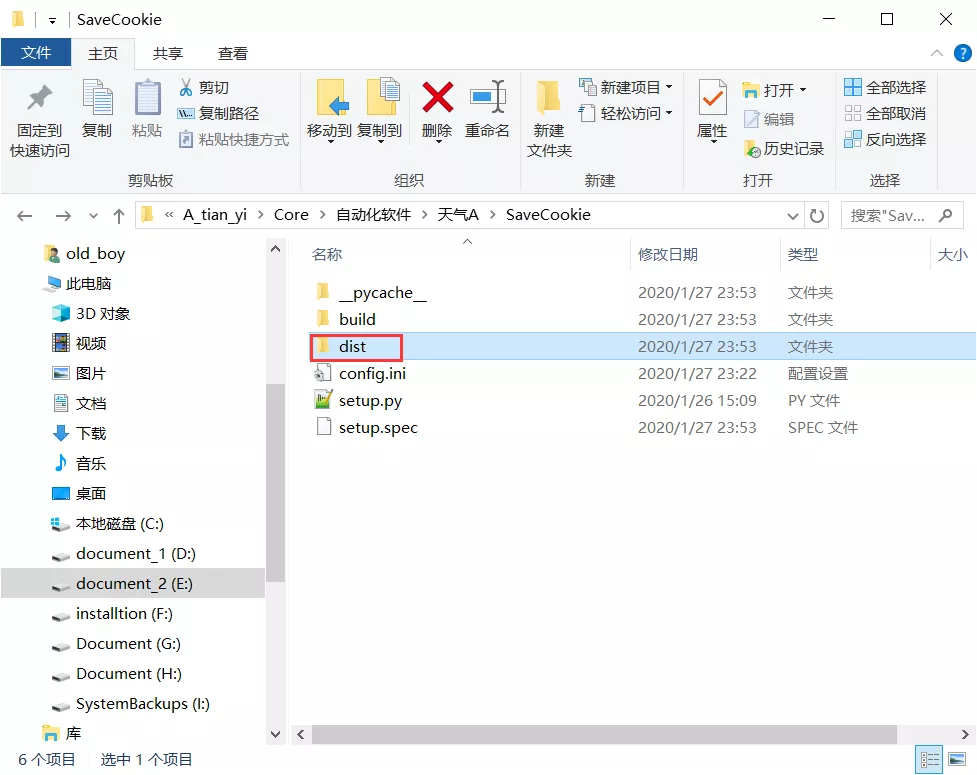Open 下载 (Downloads) in navigation pane
This screenshot has height=775, width=977.
click(79, 433)
